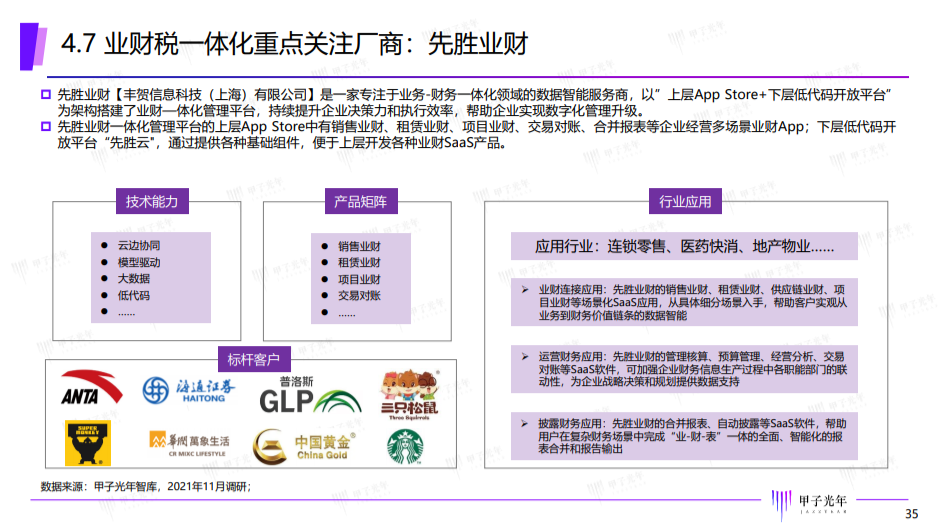Select the 行业应用 header label
Viewport: 940px width, 527px height.
(x=685, y=202)
